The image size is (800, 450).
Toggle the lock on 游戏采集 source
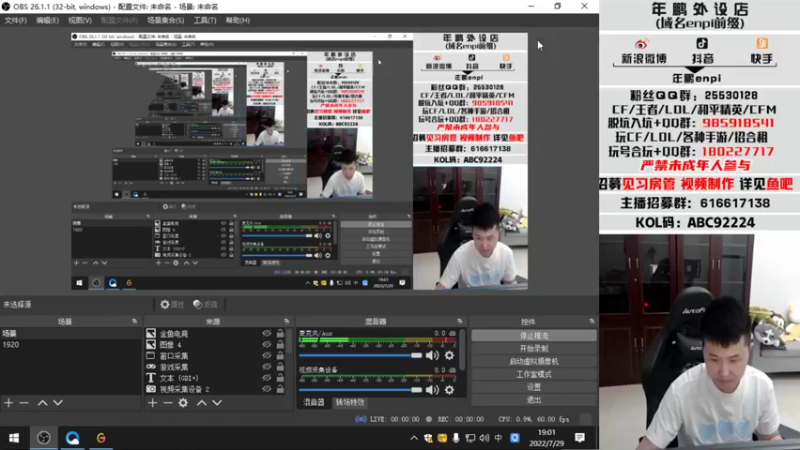click(x=280, y=367)
